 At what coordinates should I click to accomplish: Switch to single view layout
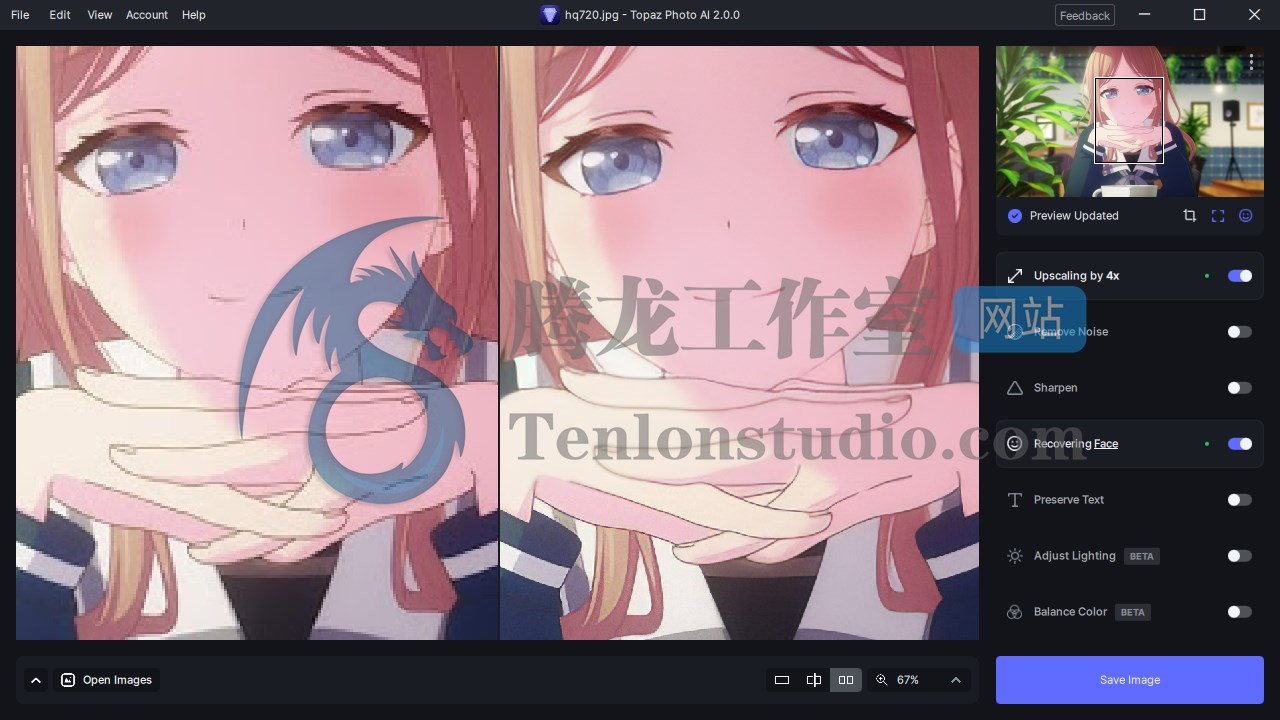pos(782,680)
